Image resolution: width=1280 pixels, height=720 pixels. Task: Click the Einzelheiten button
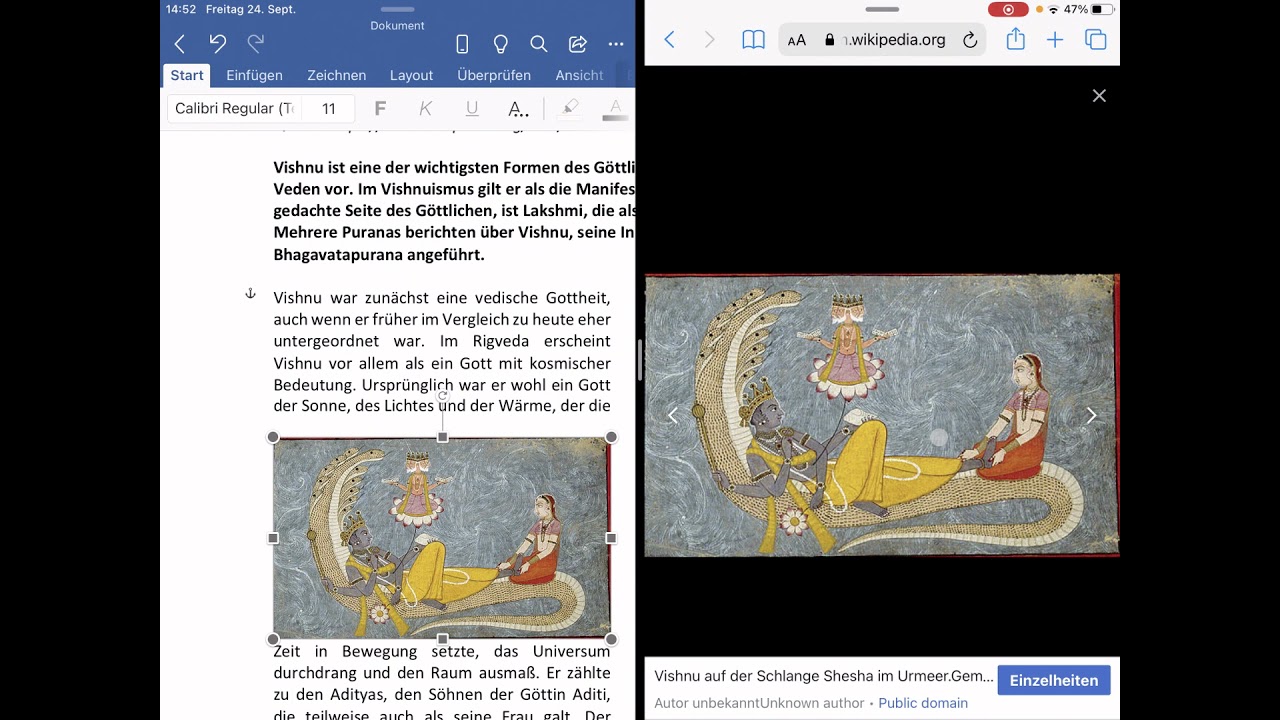coord(1054,680)
